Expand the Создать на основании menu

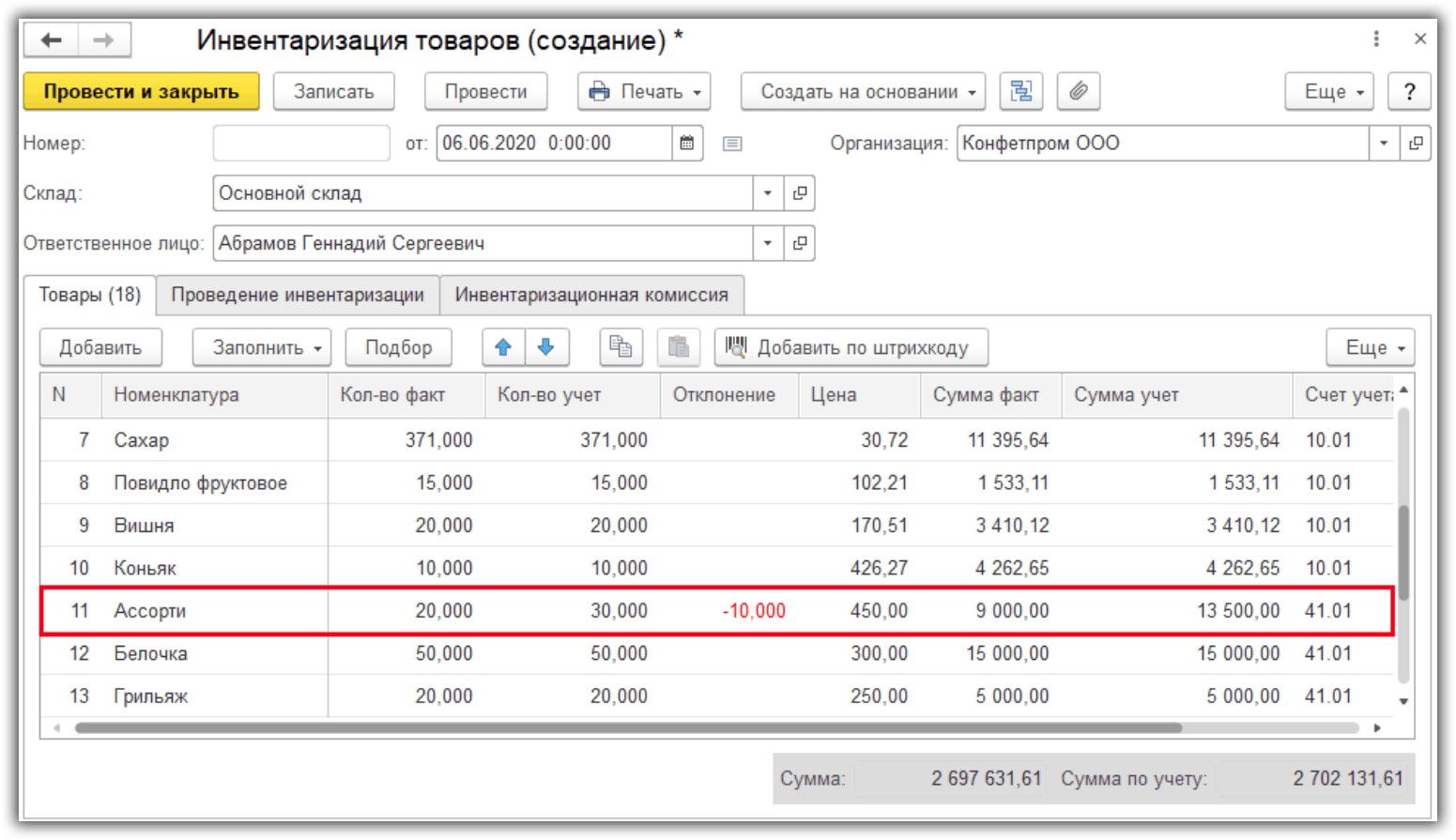pyautogui.click(x=864, y=92)
